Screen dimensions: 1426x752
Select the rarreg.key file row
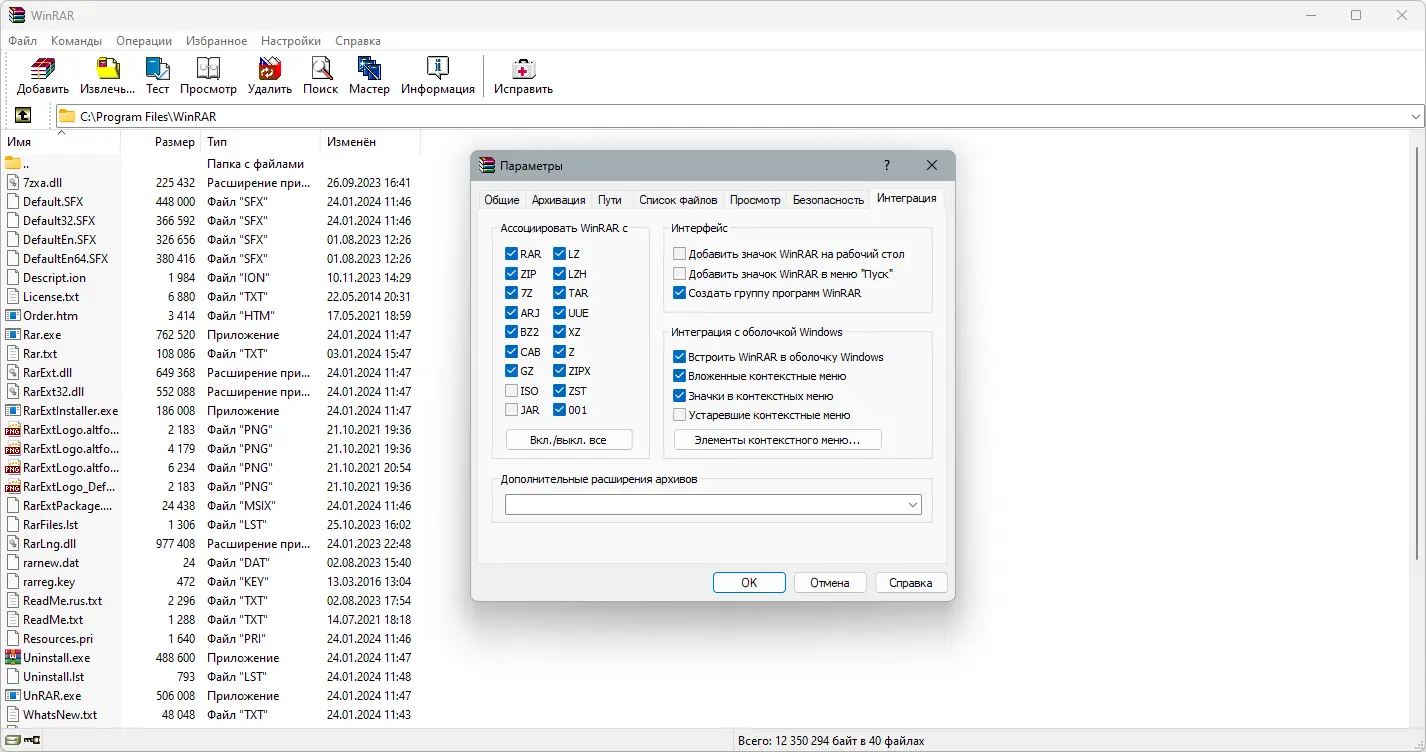tap(210, 582)
